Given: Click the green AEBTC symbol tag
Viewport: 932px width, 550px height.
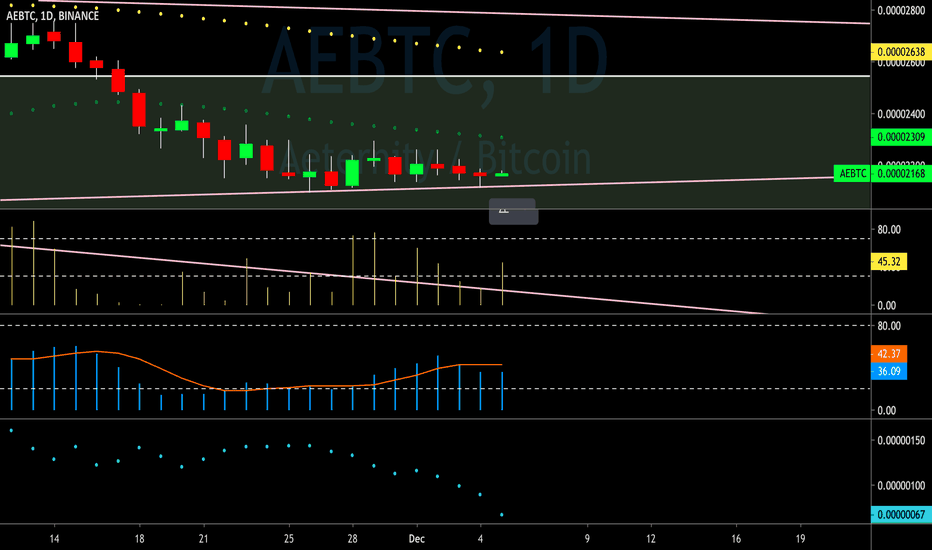Looking at the screenshot, I should 852,174.
